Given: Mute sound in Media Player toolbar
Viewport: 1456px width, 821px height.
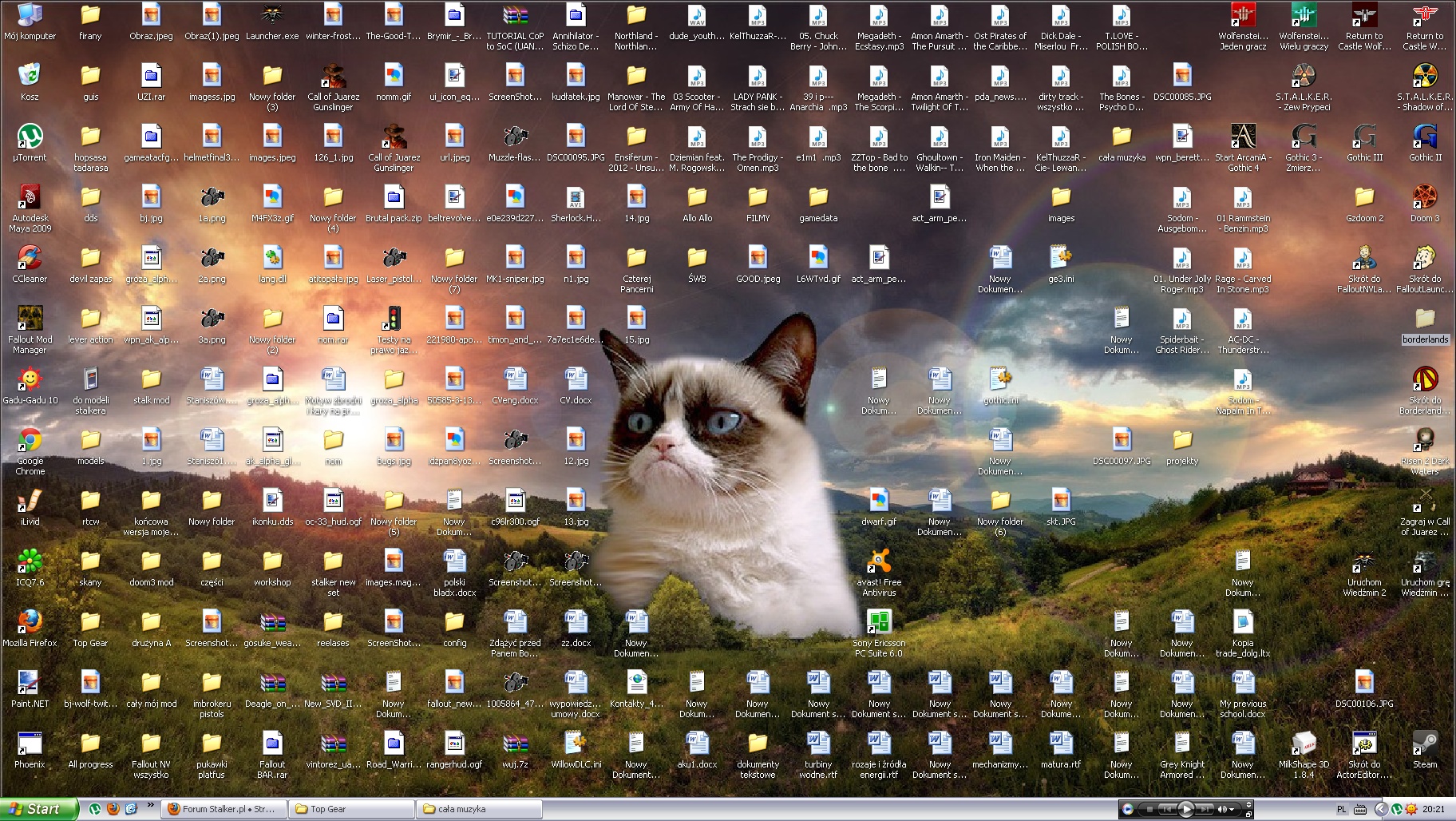Looking at the screenshot, I should 1221,809.
